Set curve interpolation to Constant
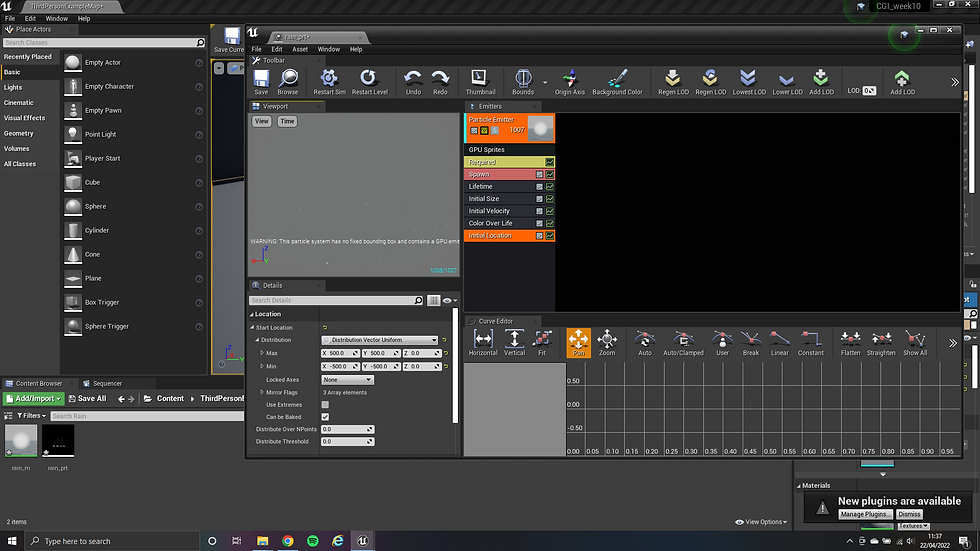The image size is (980, 551). pos(811,343)
